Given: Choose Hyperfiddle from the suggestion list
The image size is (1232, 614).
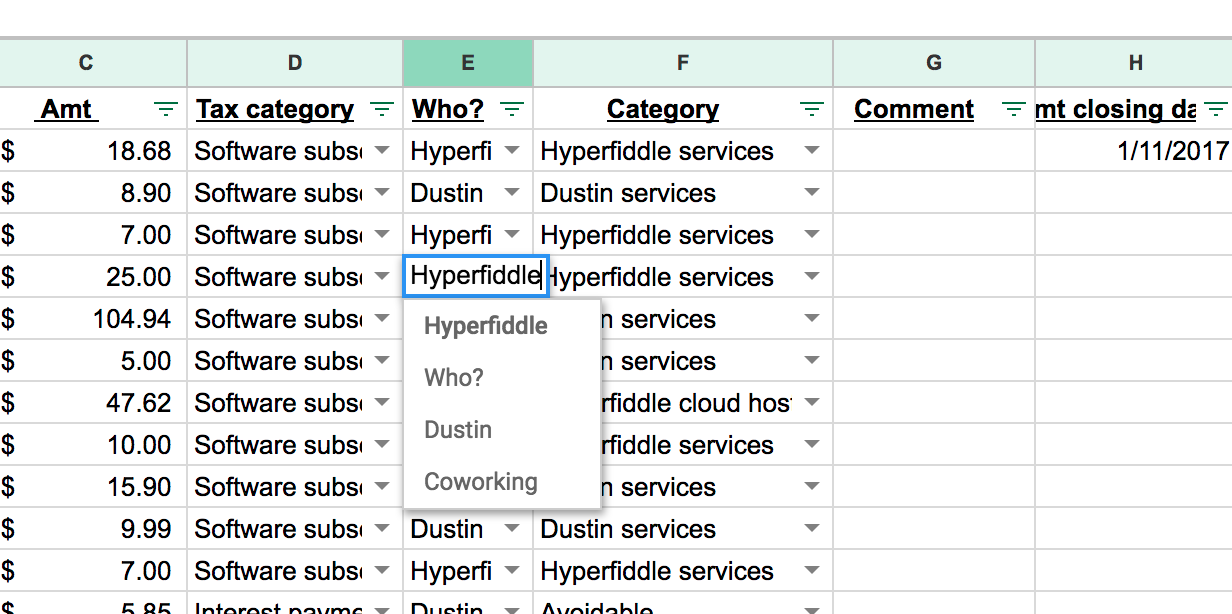Looking at the screenshot, I should (x=502, y=326).
